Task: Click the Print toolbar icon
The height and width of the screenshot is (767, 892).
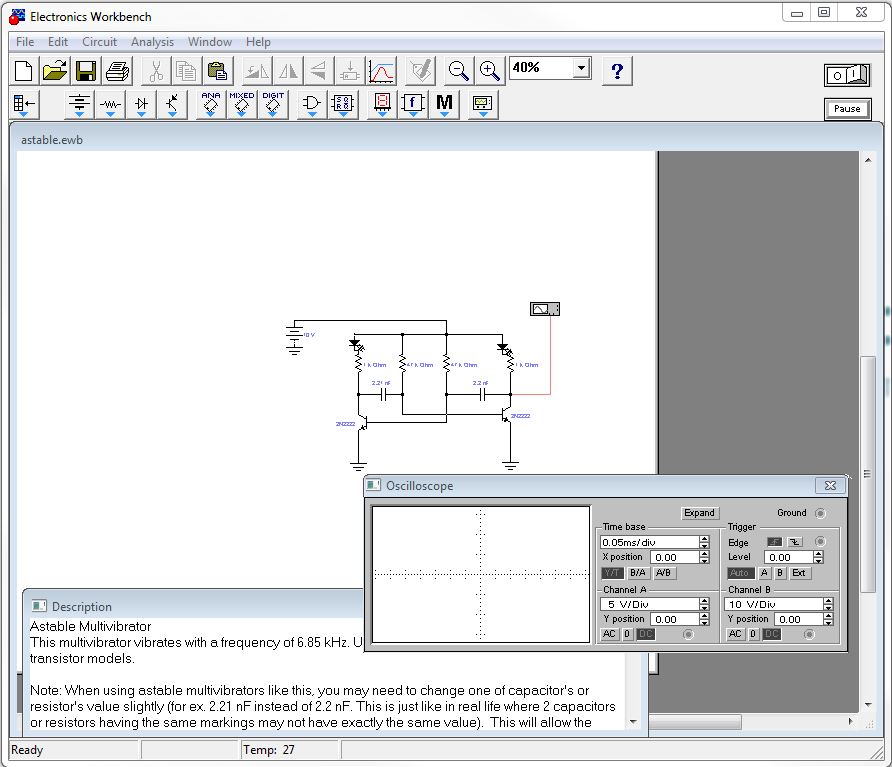Action: 117,70
